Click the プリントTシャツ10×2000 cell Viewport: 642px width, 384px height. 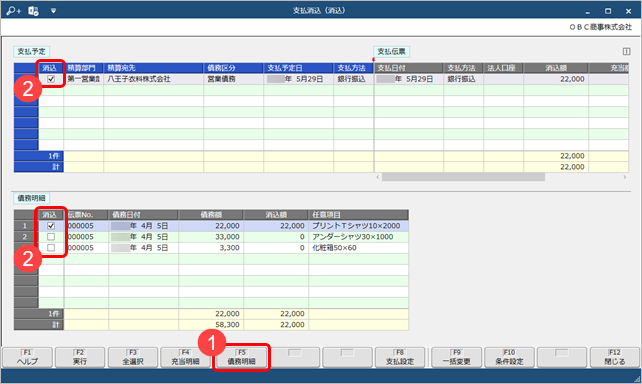pyautogui.click(x=358, y=226)
